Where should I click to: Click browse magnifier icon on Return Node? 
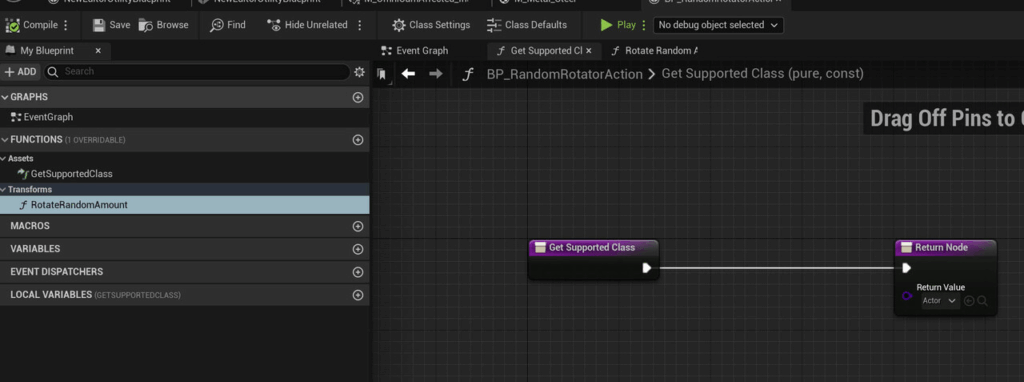982,301
